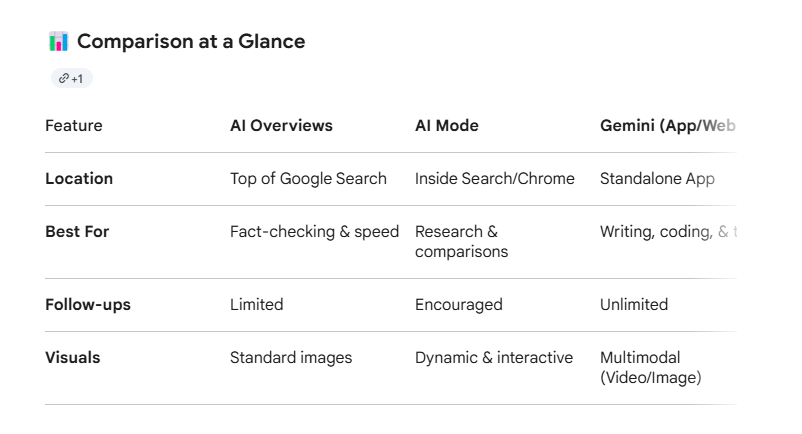Click the bar chart emoji beside the heading

click(x=58, y=41)
